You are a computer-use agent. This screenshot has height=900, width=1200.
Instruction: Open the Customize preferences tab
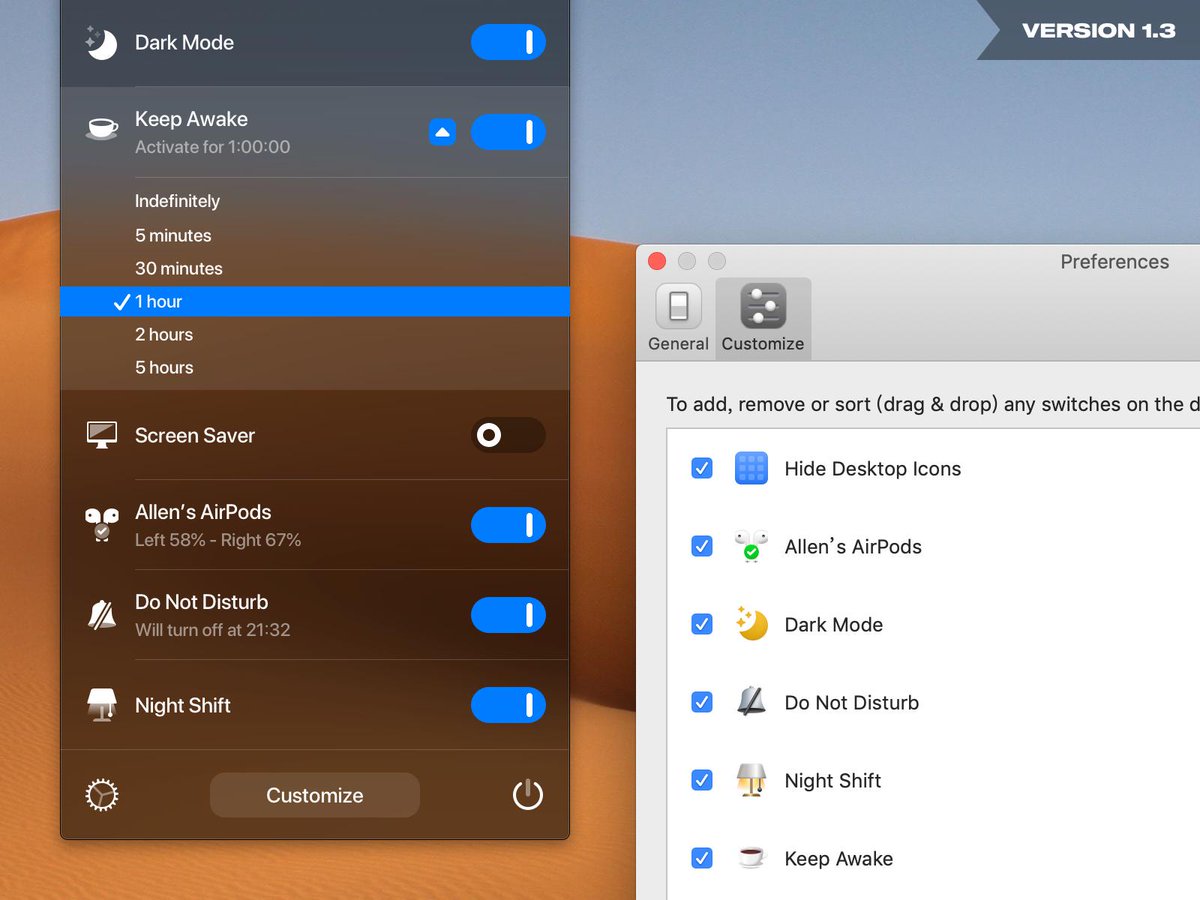point(763,319)
